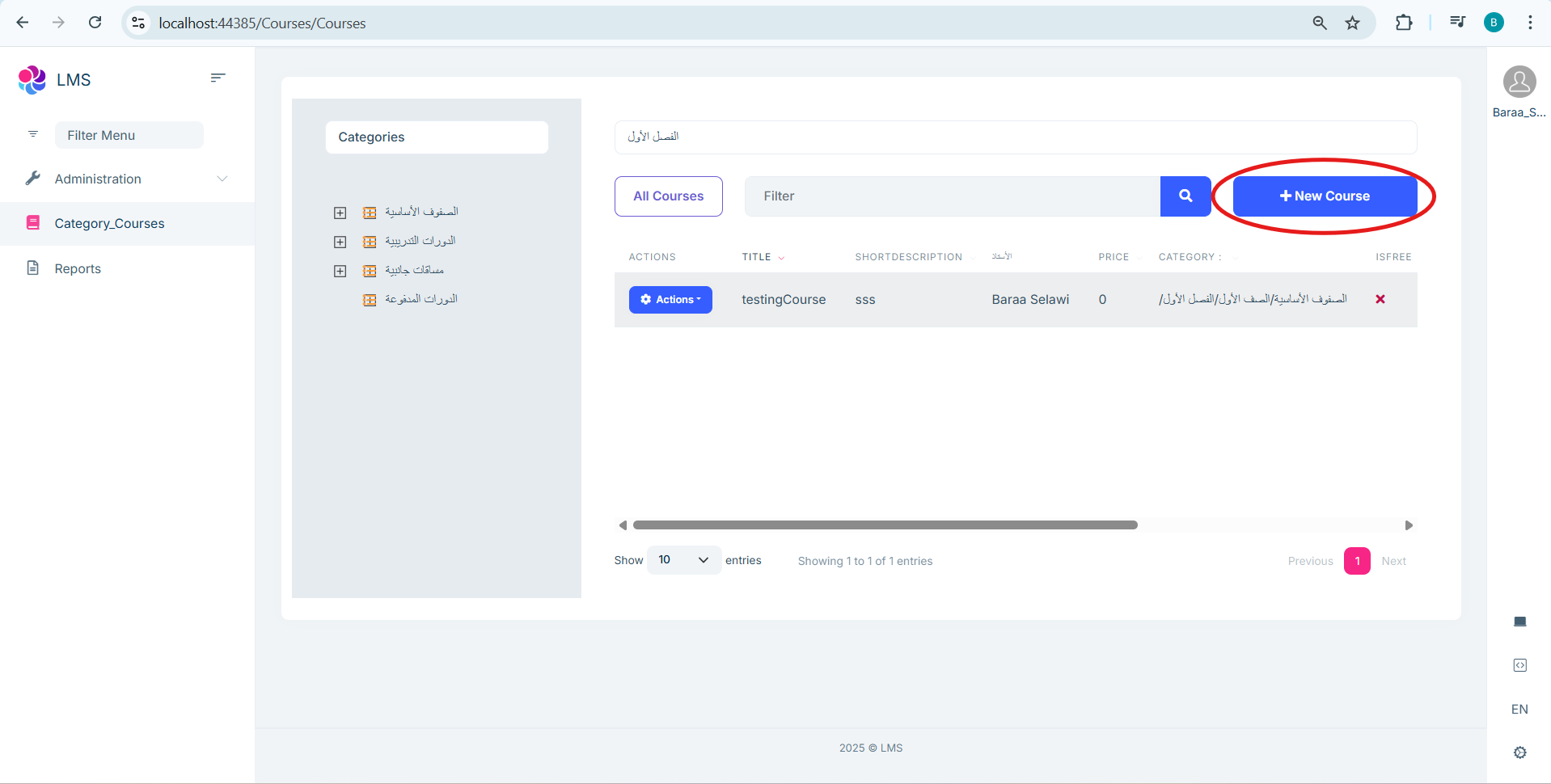Expand the الصفوف الأساسية tree node
1551x784 pixels.
pyautogui.click(x=340, y=213)
